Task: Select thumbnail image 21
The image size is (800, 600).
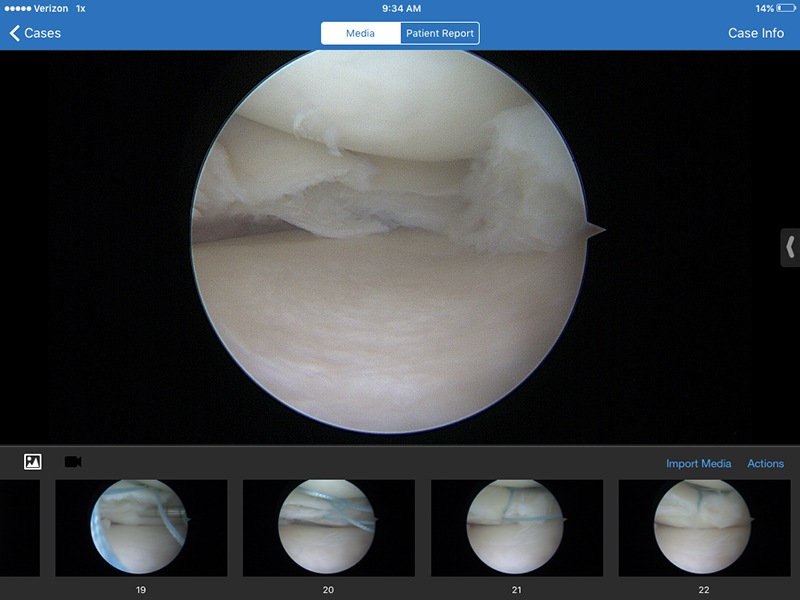Action: pyautogui.click(x=517, y=528)
